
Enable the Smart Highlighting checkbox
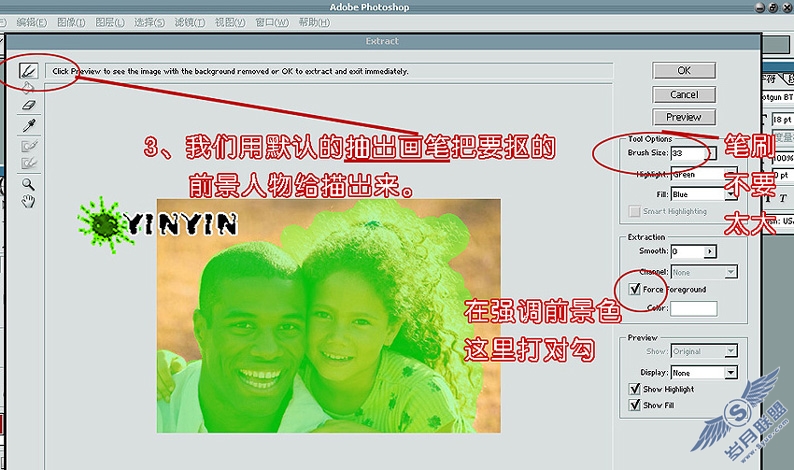[634, 211]
